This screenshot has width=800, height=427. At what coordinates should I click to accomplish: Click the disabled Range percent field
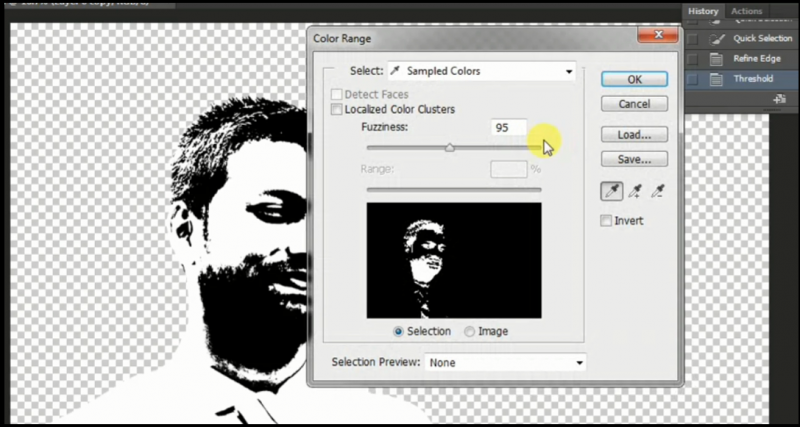pos(509,169)
